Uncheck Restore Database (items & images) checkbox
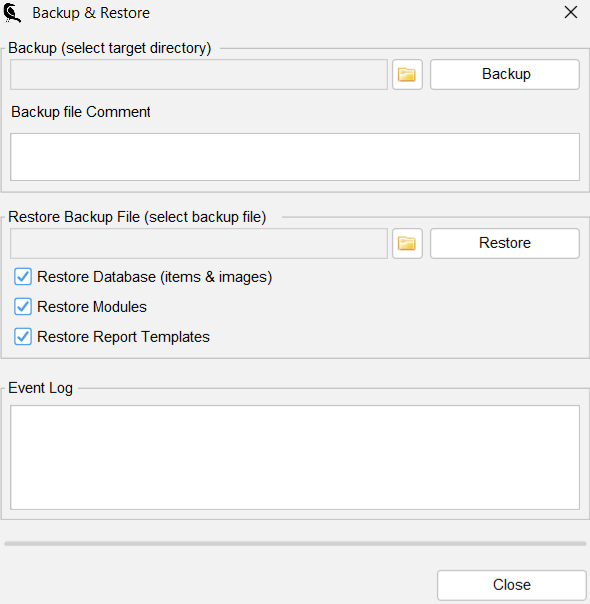This screenshot has width=590, height=604. [23, 277]
